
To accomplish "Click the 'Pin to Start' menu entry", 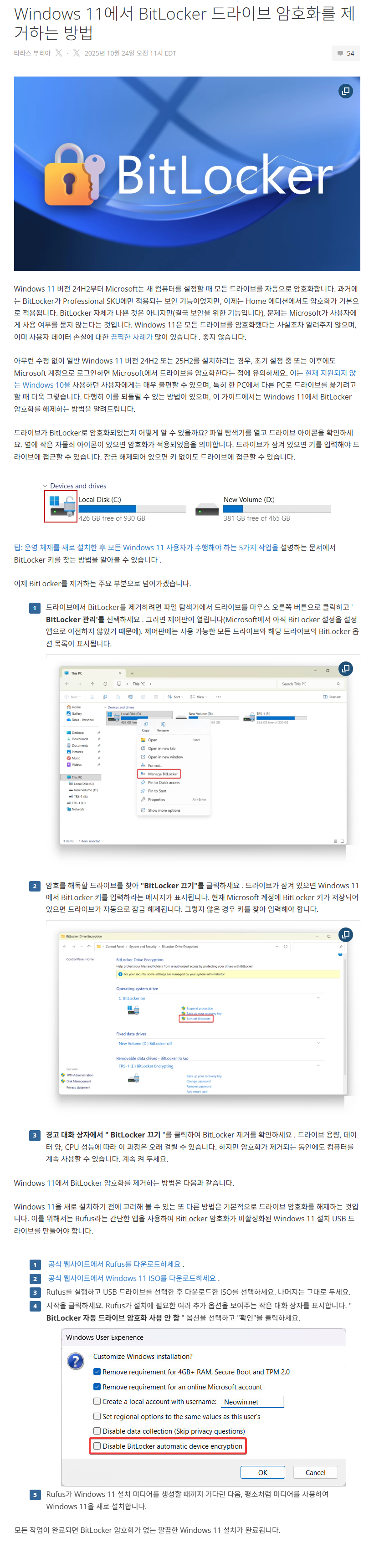I will click(154, 791).
